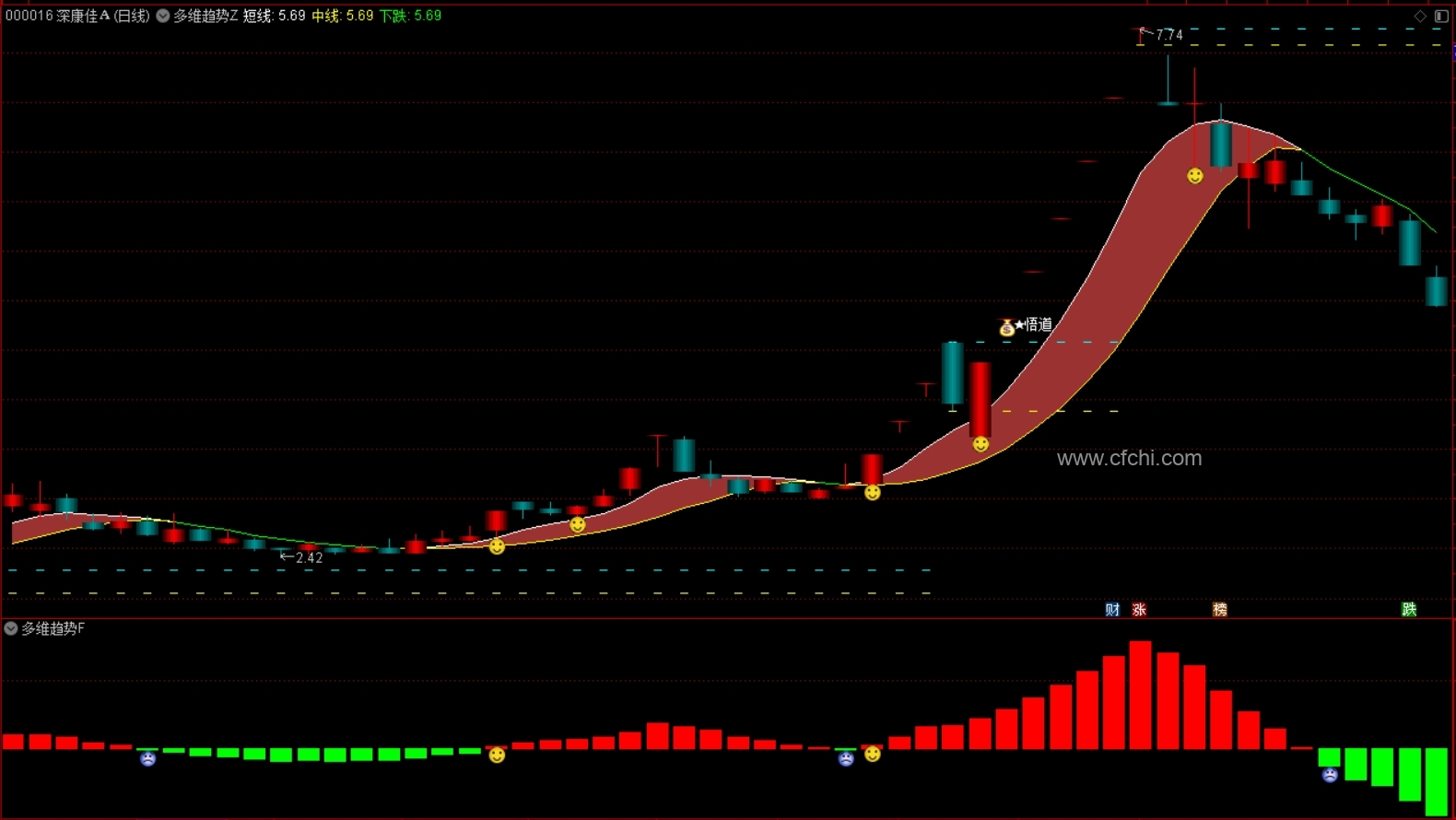Click the first sad face in 多维趋势F panel
The image size is (1456, 820).
(147, 758)
